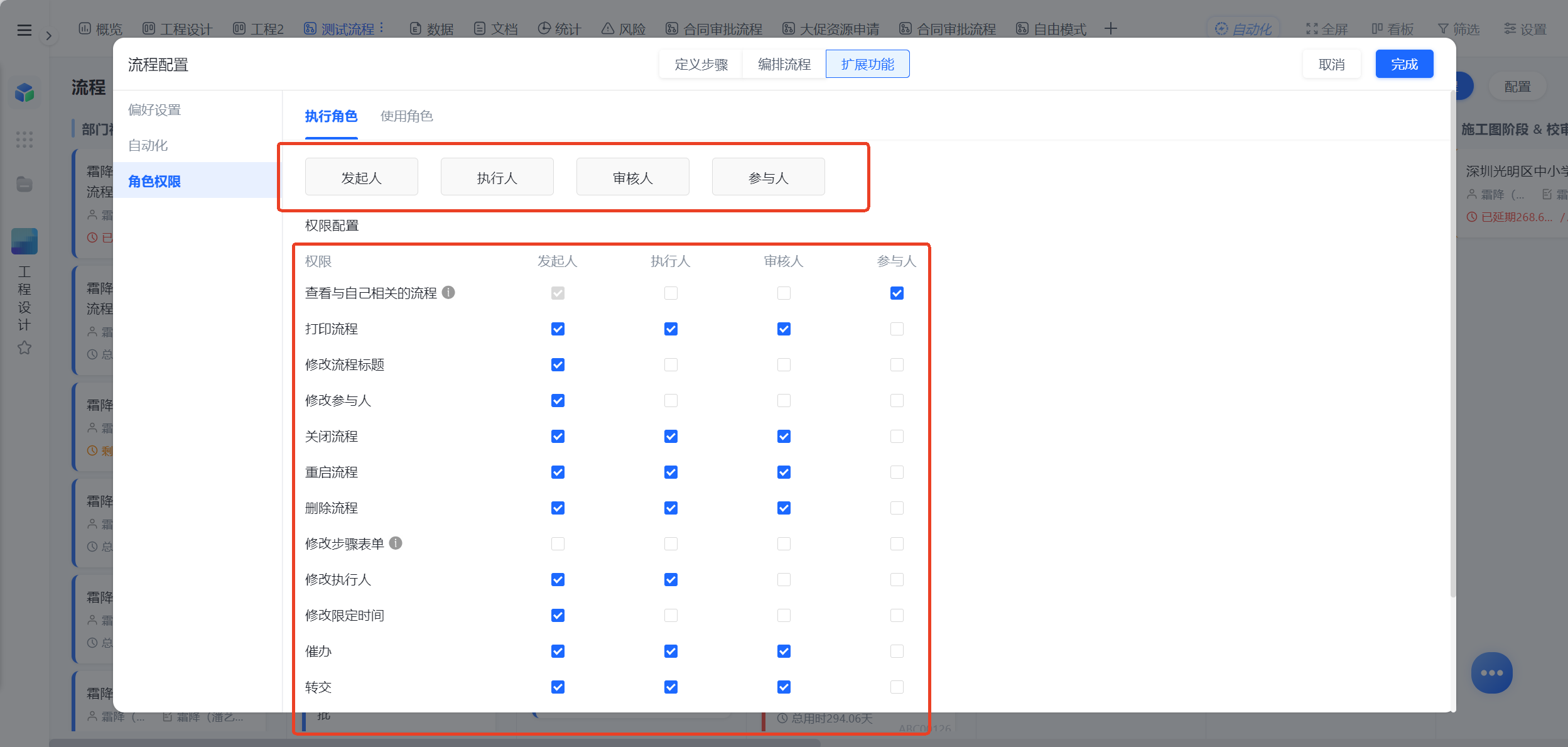Switch to the 使用角色 tab

coord(406,116)
